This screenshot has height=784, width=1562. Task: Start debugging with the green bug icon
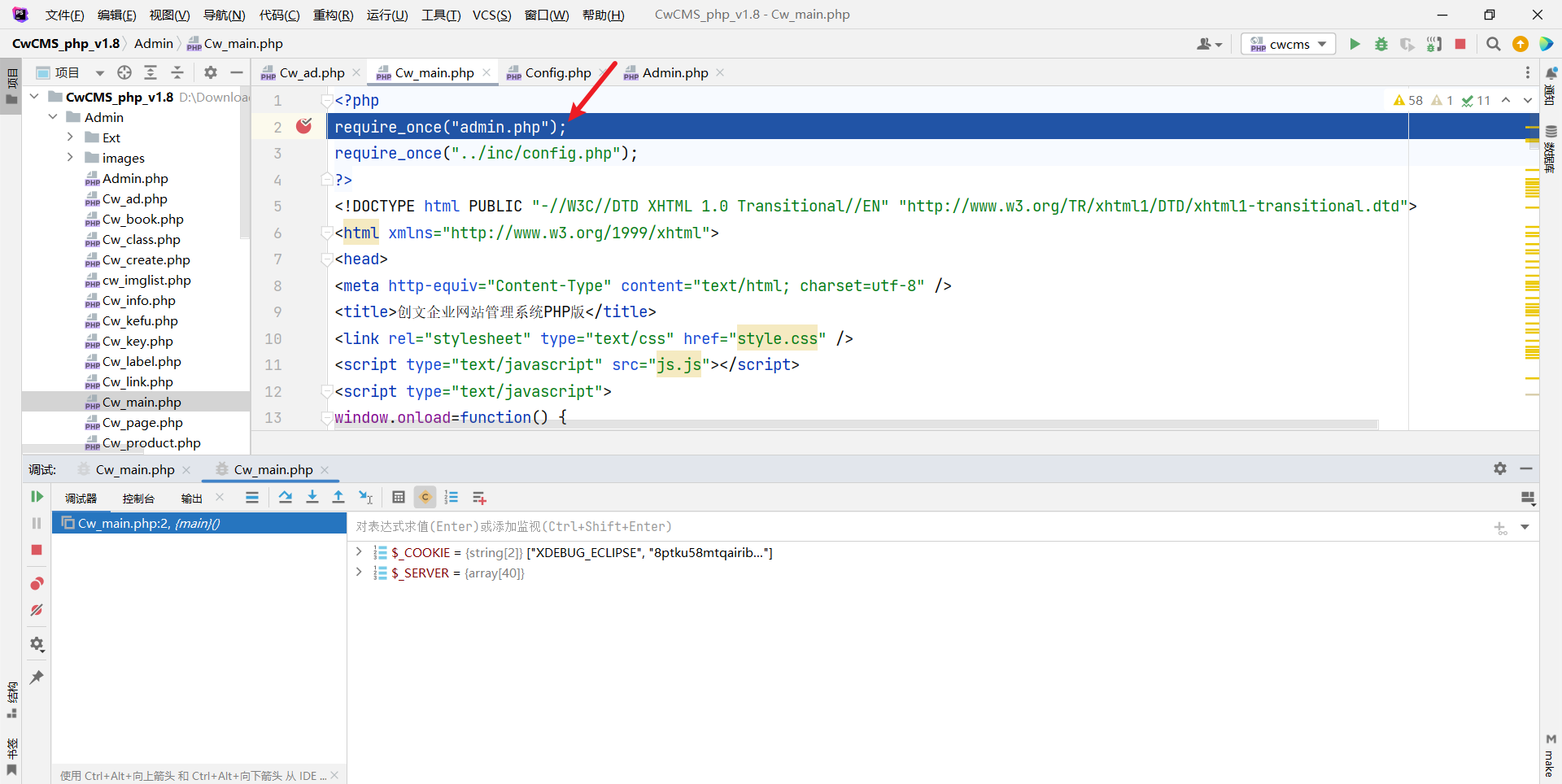[x=1381, y=44]
